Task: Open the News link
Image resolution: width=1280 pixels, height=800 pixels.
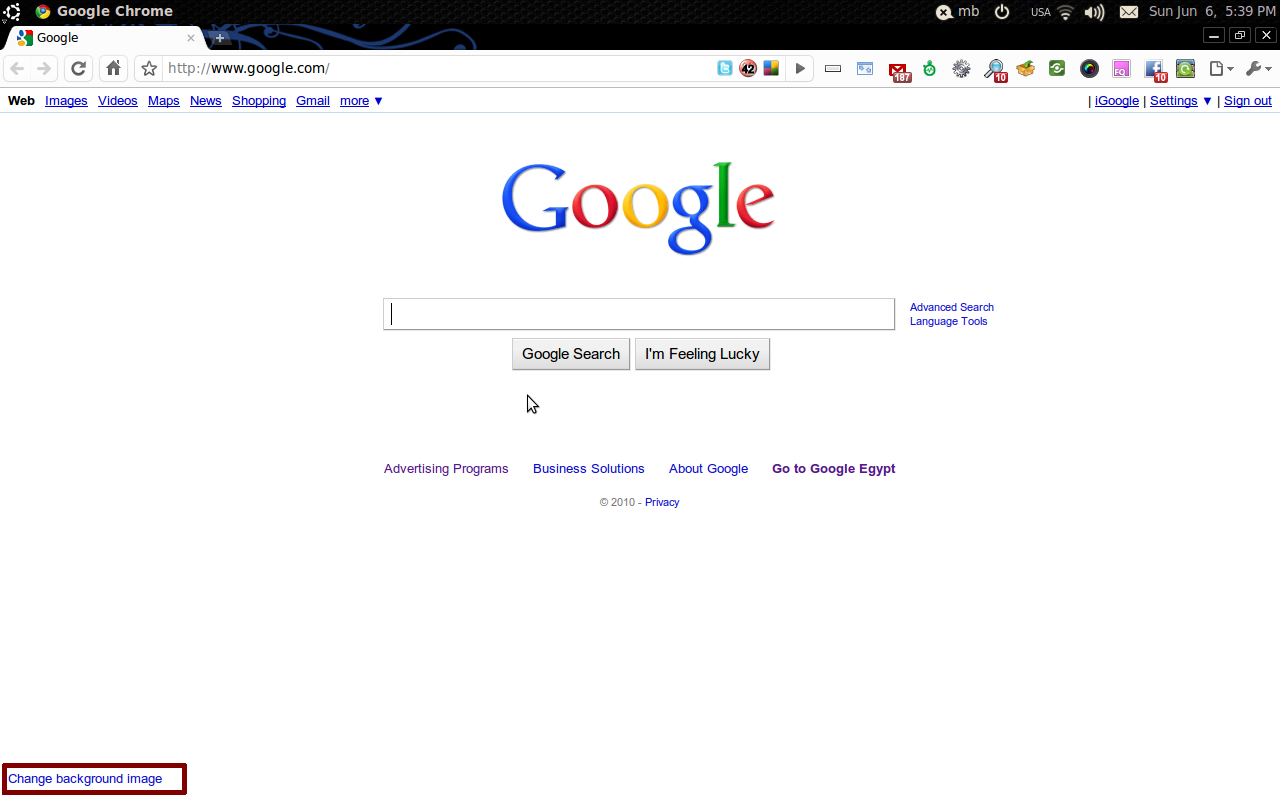Action: pyautogui.click(x=206, y=101)
